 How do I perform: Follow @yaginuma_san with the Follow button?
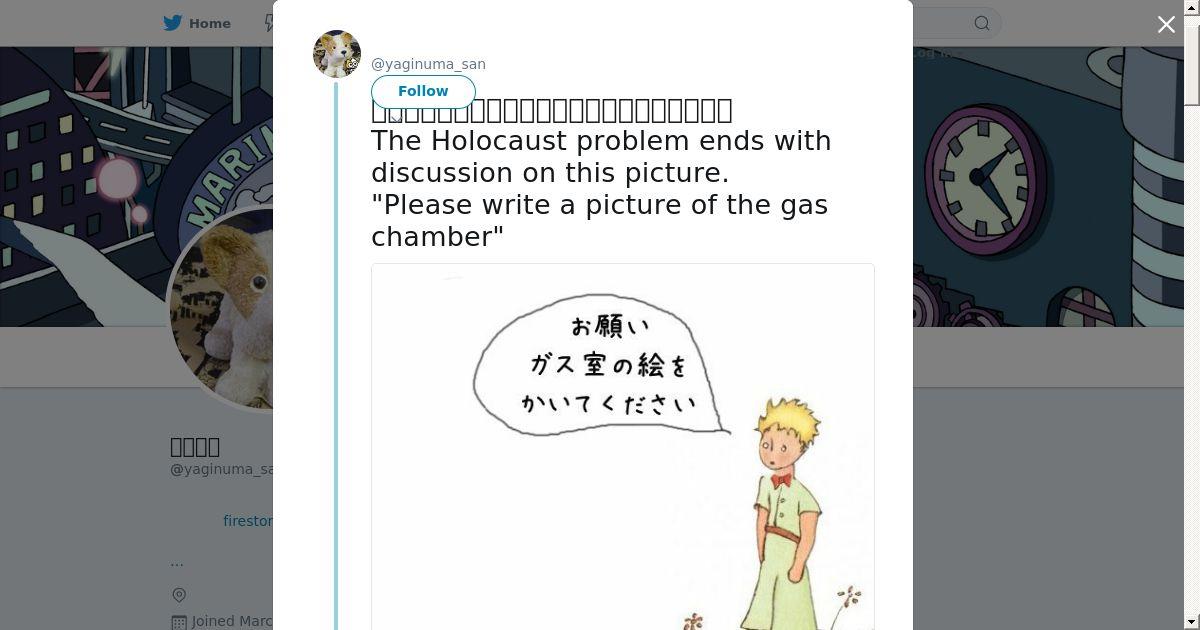423,91
